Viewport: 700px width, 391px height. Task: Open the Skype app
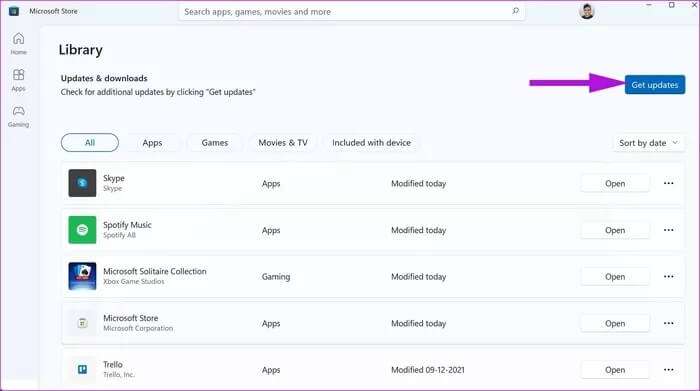(x=615, y=183)
